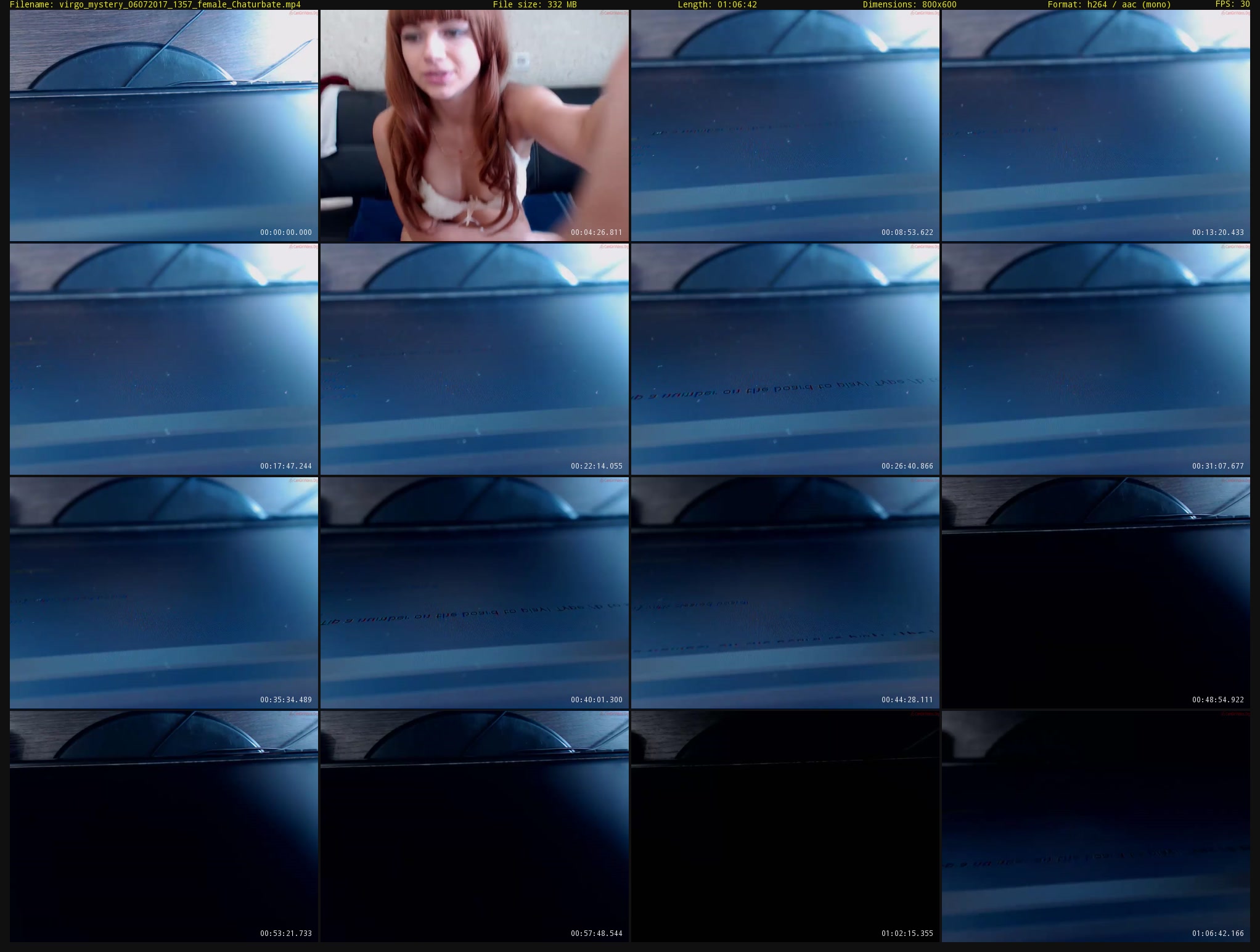
Task: Select the thumbnail at 00:17:47.244
Action: tap(164, 359)
